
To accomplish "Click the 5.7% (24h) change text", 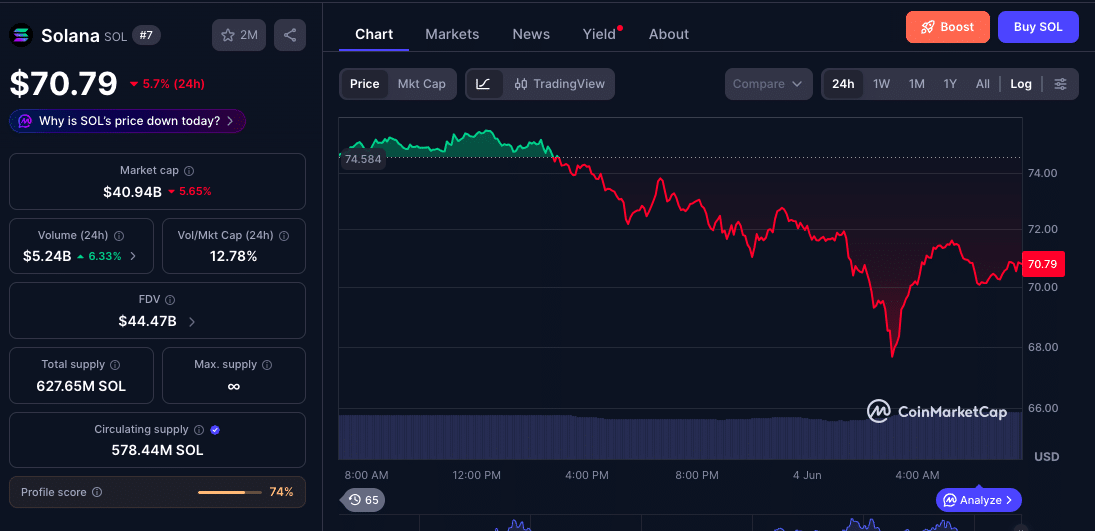I will coord(167,84).
